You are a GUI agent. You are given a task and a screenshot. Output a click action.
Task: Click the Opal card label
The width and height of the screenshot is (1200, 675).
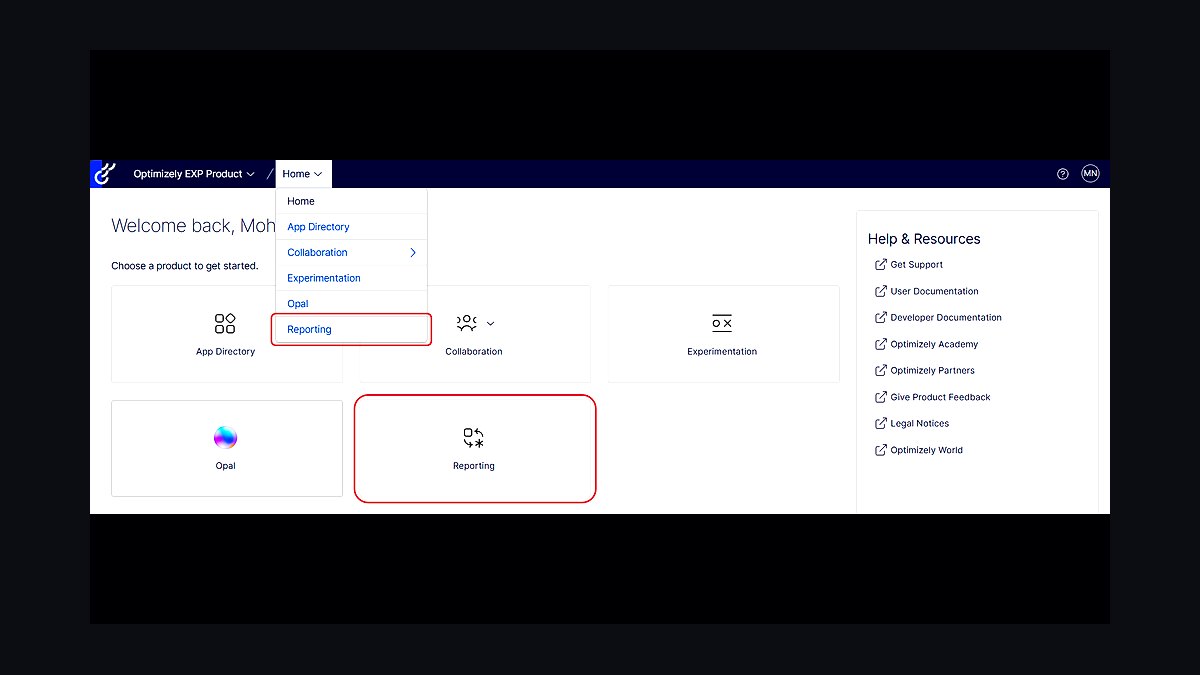pos(225,466)
